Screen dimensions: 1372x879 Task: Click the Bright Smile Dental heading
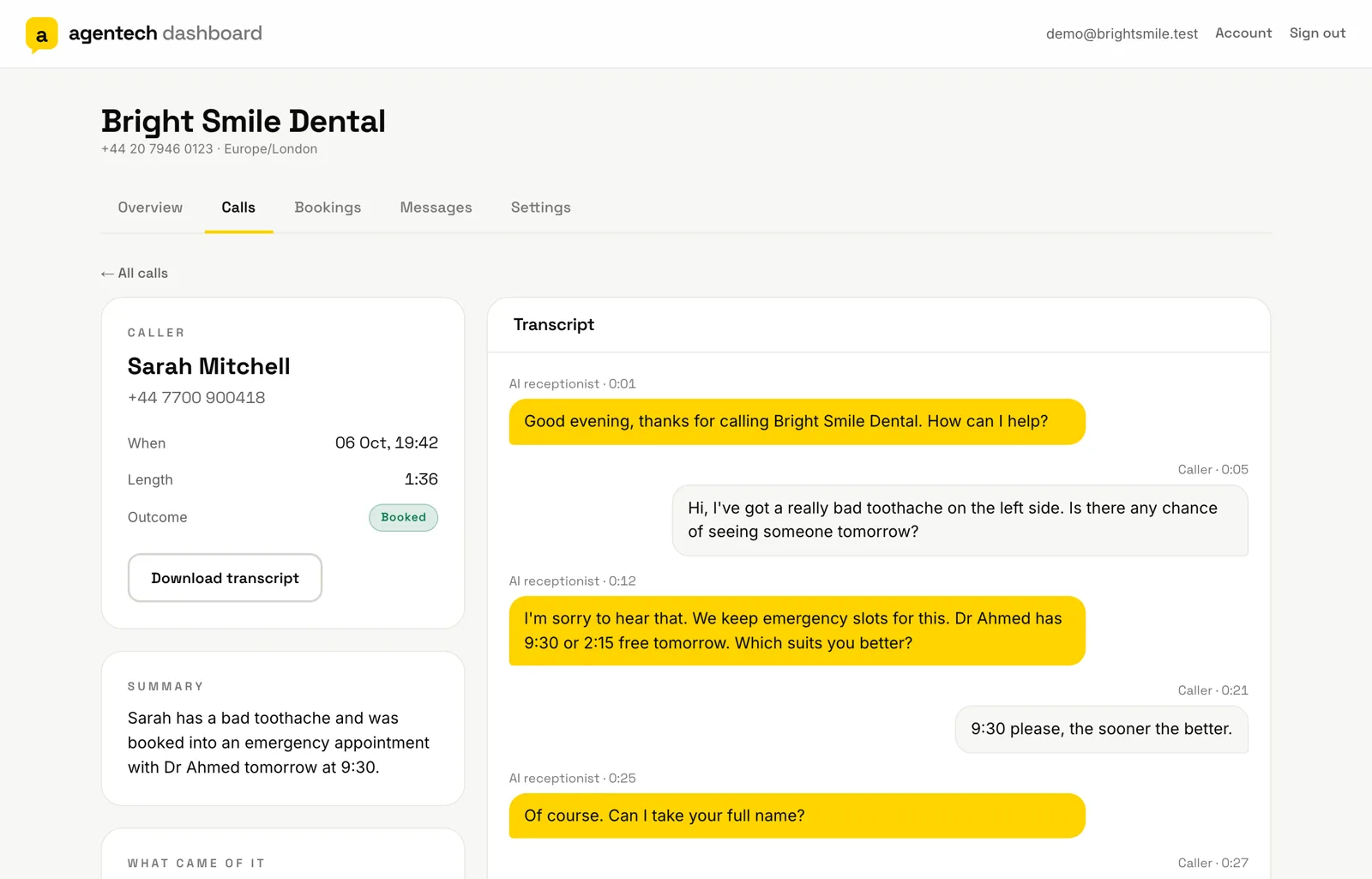click(x=244, y=121)
